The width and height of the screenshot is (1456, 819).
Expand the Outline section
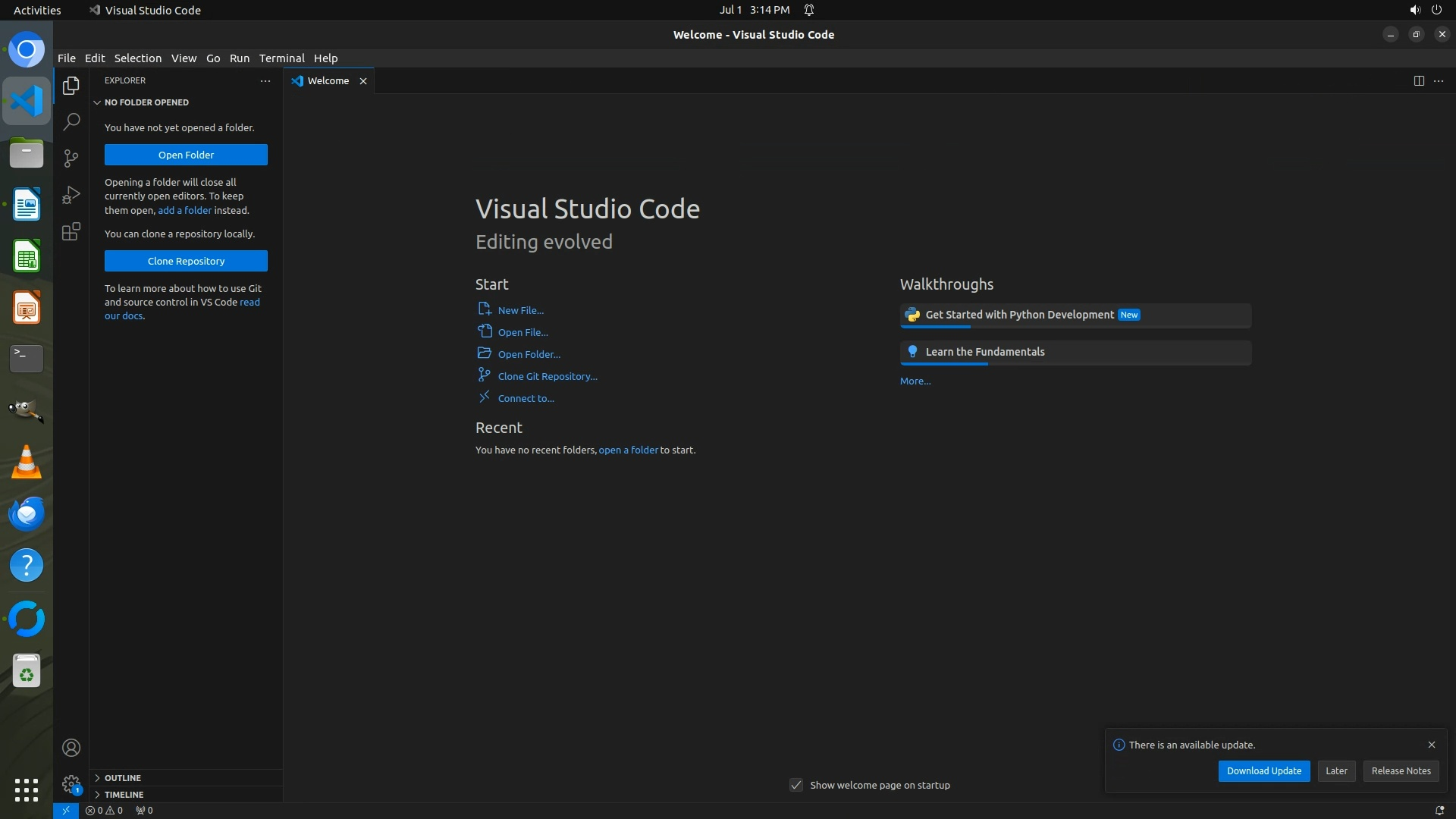click(x=123, y=778)
